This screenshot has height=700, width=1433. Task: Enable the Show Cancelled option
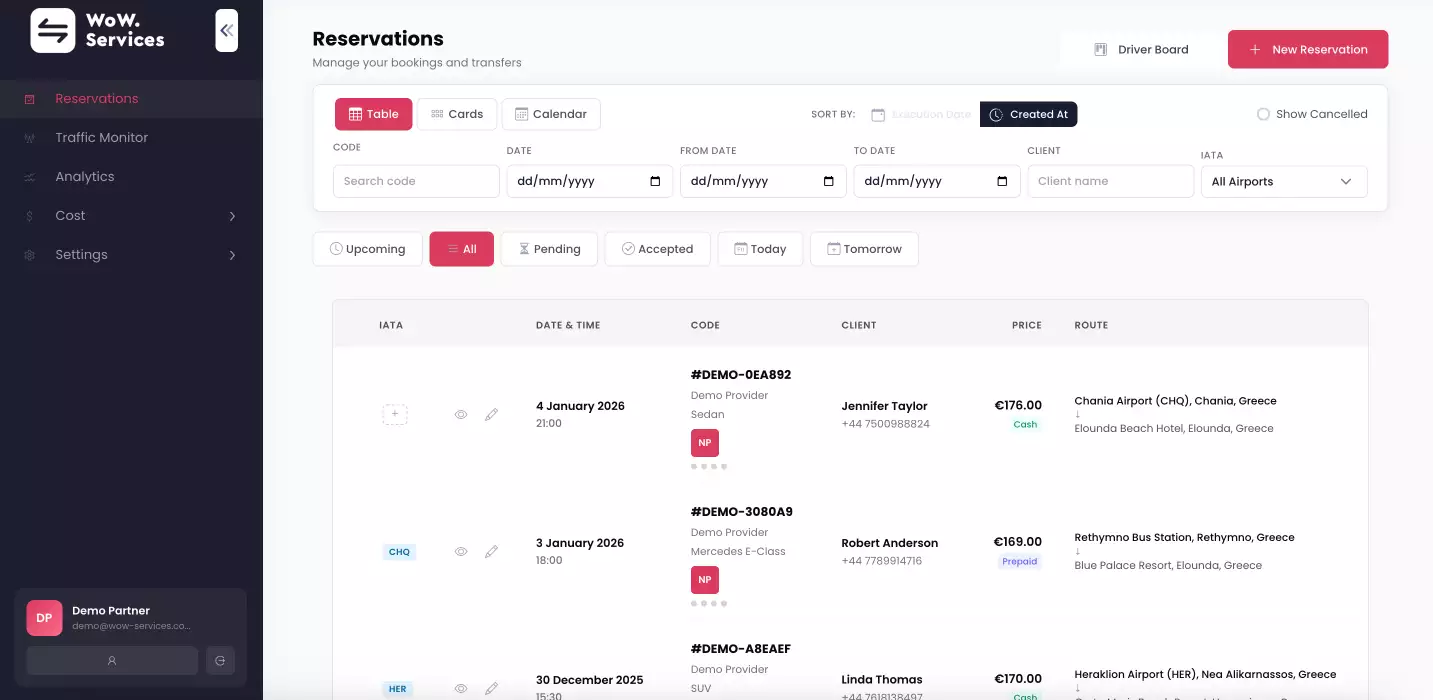(x=1263, y=114)
